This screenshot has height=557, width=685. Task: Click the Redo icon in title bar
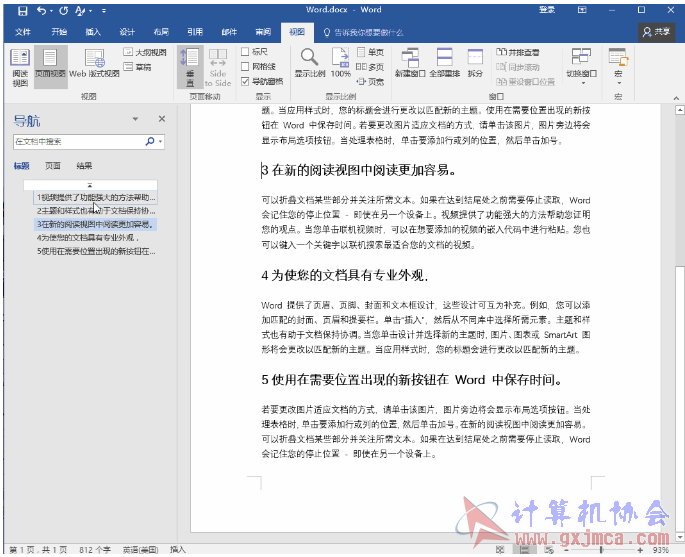pyautogui.click(x=64, y=10)
